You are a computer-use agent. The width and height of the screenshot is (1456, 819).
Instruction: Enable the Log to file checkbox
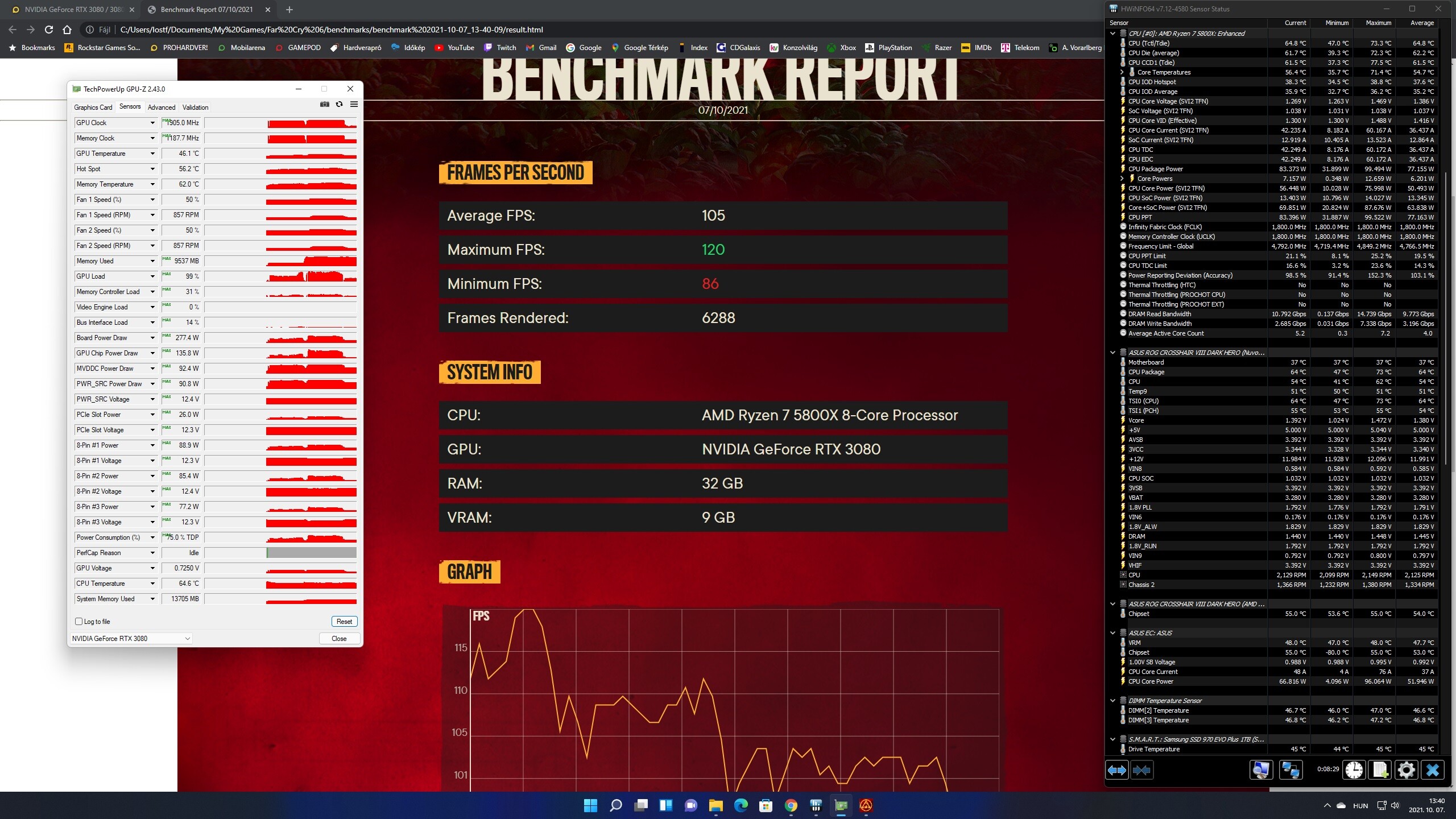tap(79, 622)
